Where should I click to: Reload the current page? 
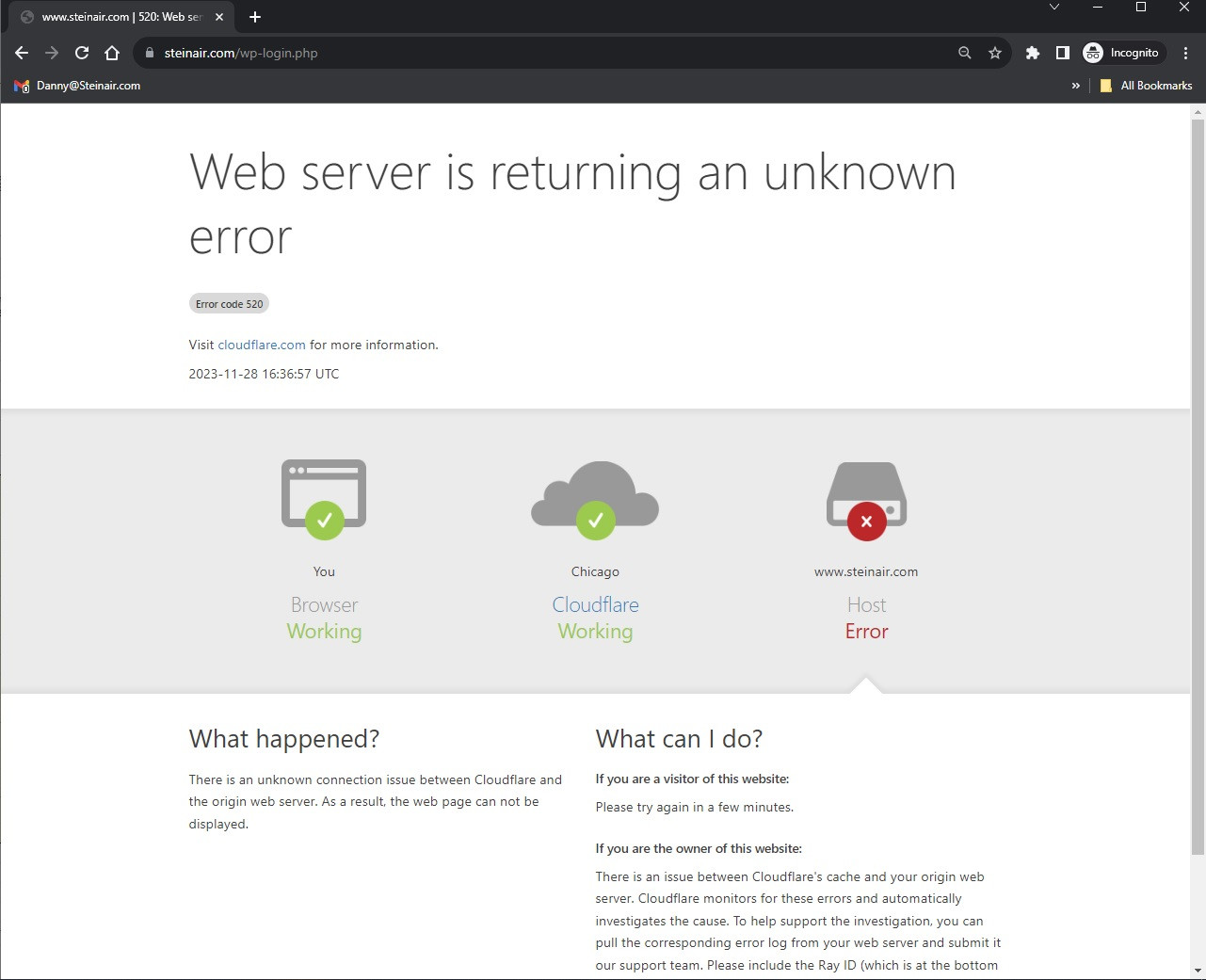click(82, 53)
